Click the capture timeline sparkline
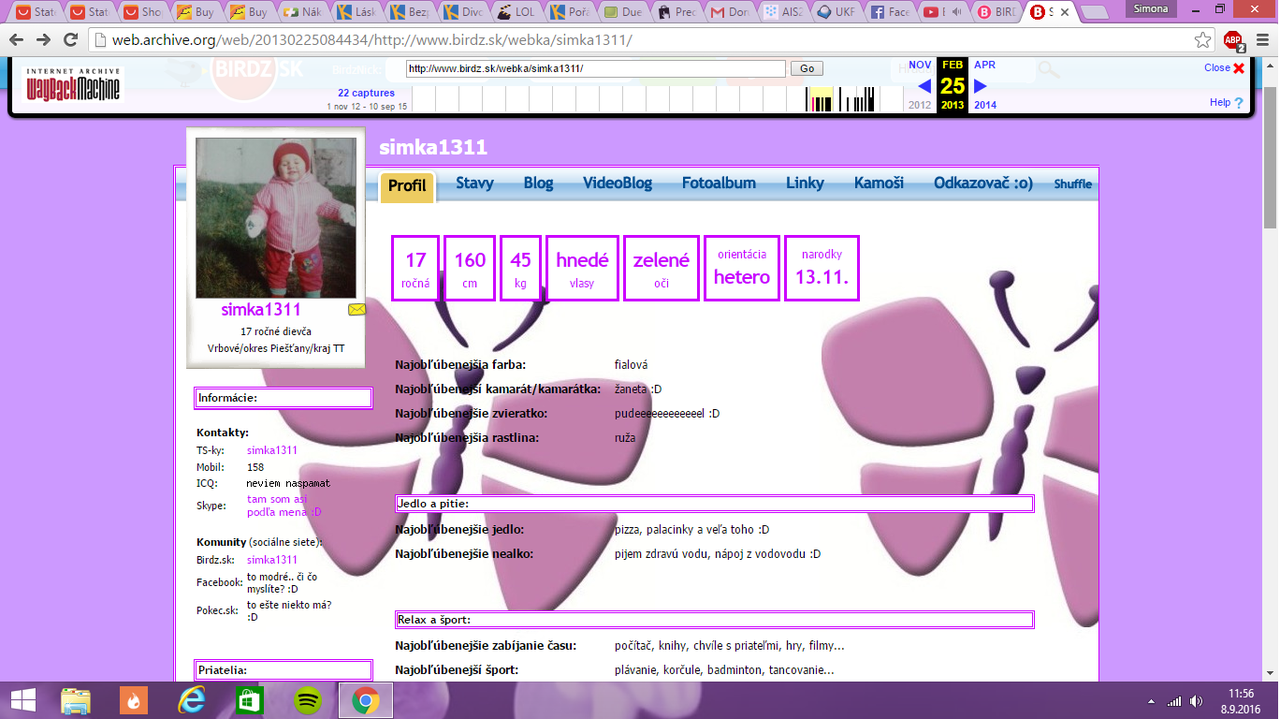 657,98
